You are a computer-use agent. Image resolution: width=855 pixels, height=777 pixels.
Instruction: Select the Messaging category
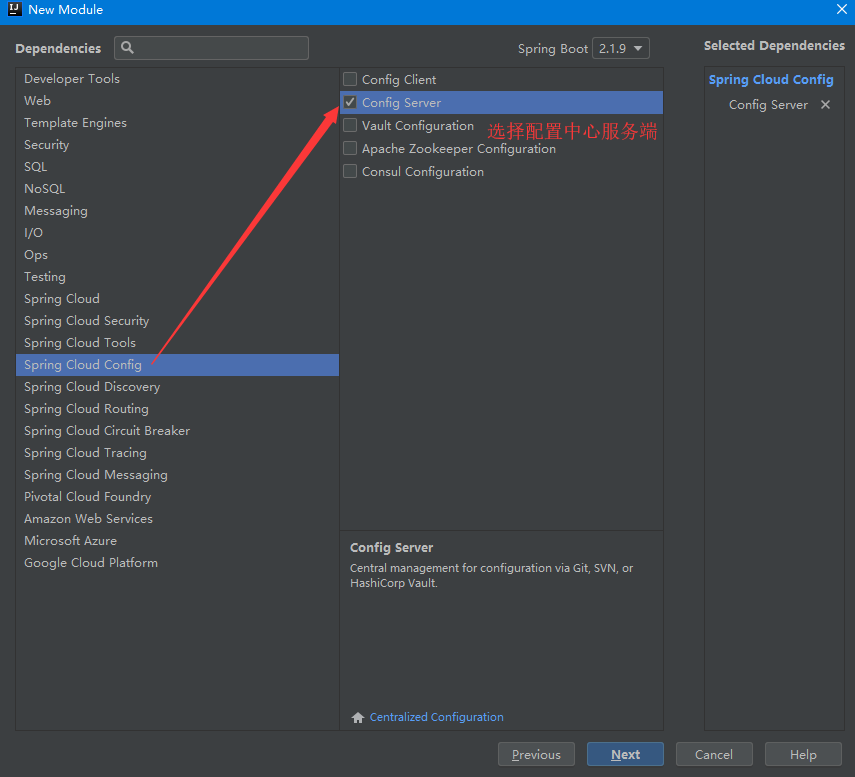click(177, 210)
